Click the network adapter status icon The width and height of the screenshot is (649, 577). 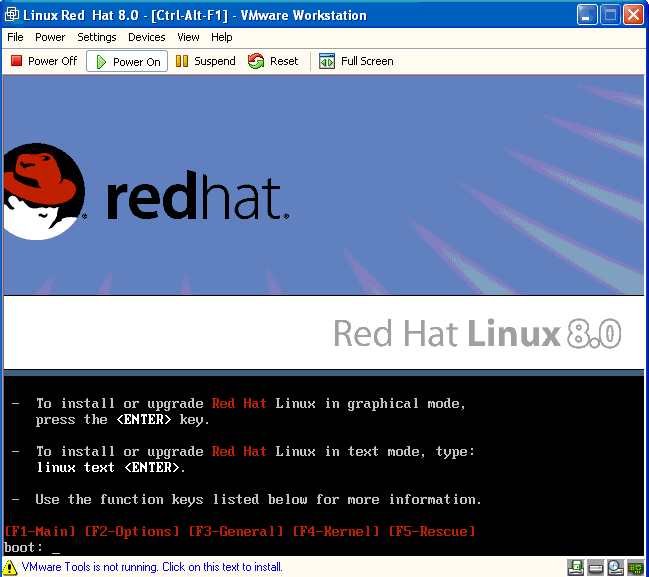pos(635,567)
